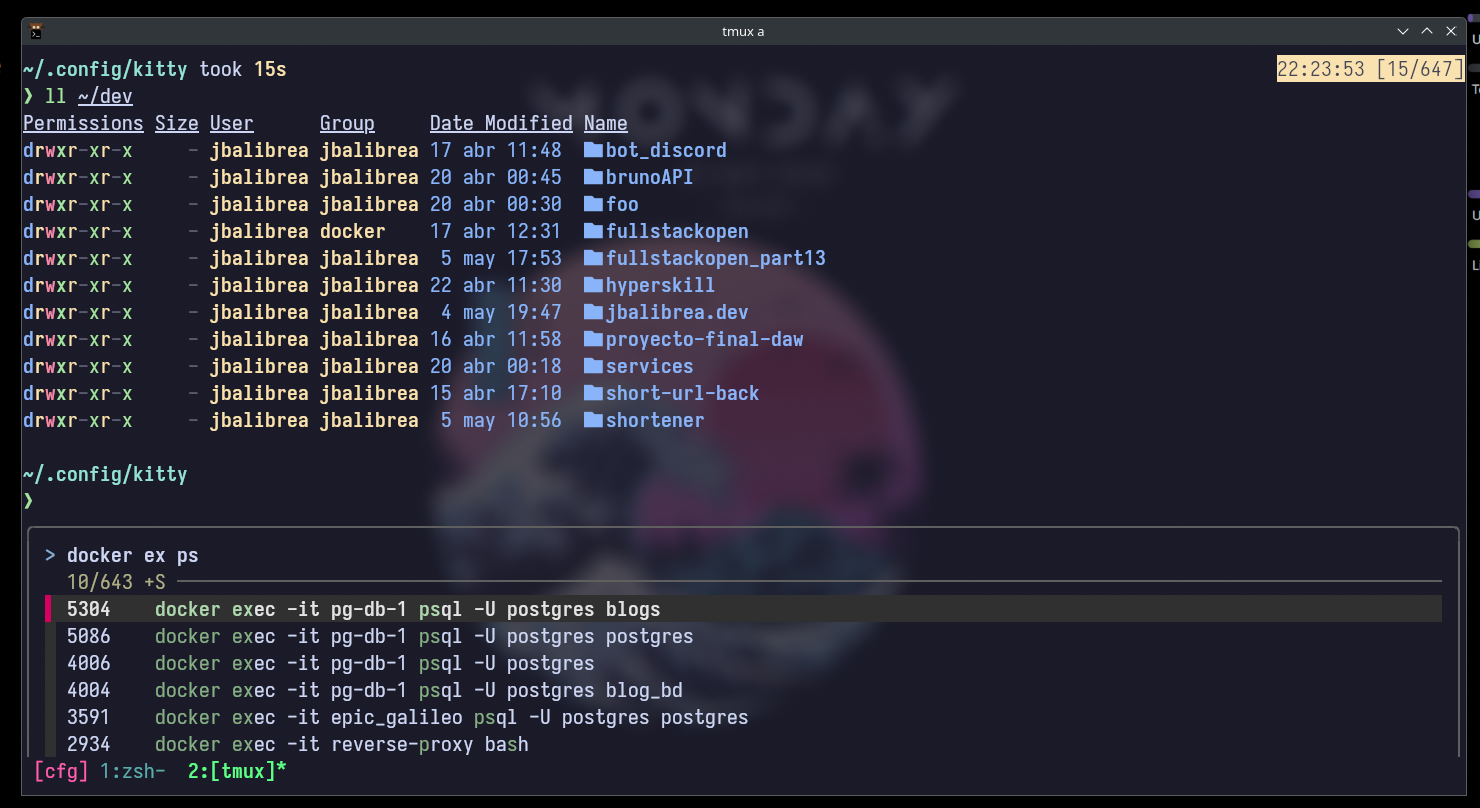Select history entry 4004 blog_bd
The height and width of the screenshot is (808, 1480).
coord(743,690)
